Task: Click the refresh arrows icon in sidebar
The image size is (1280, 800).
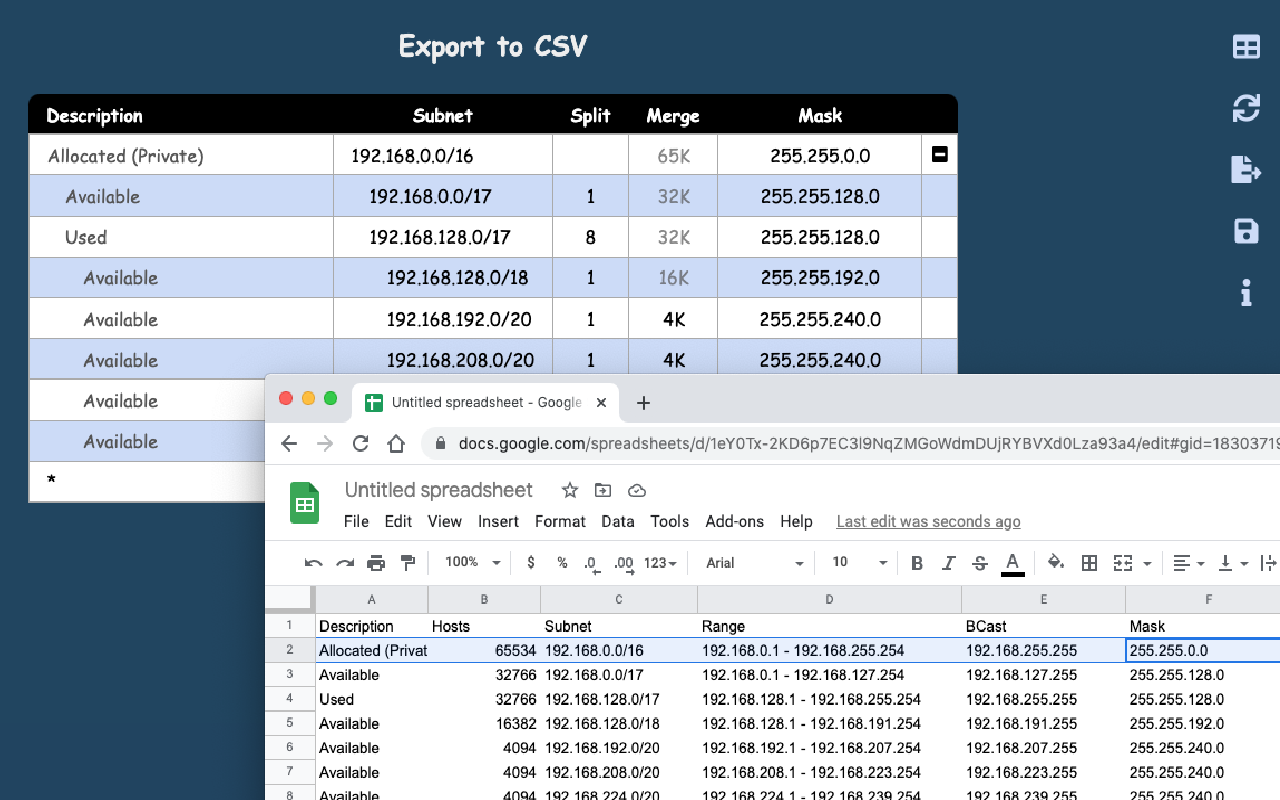Action: 1246,108
